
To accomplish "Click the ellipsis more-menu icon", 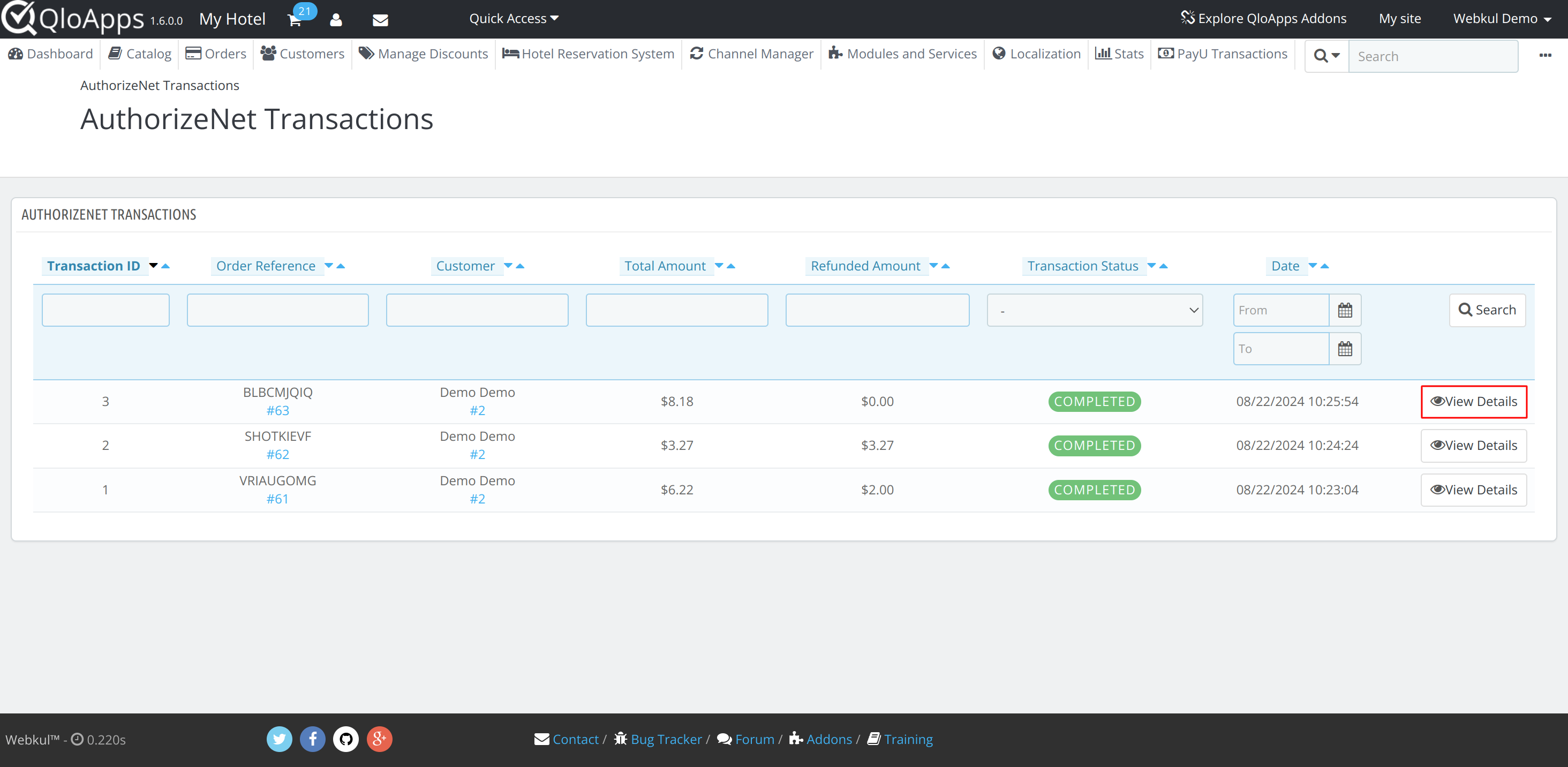I will coord(1545,55).
